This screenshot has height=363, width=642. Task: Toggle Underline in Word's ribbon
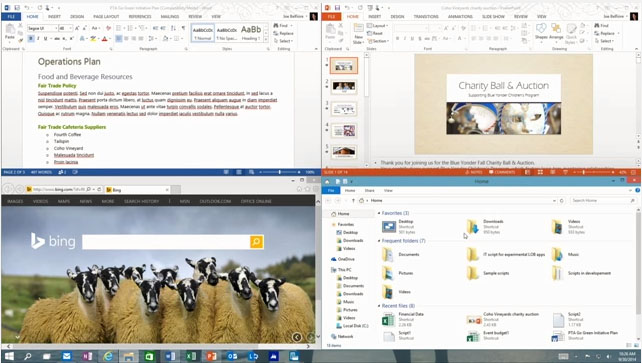pos(45,38)
